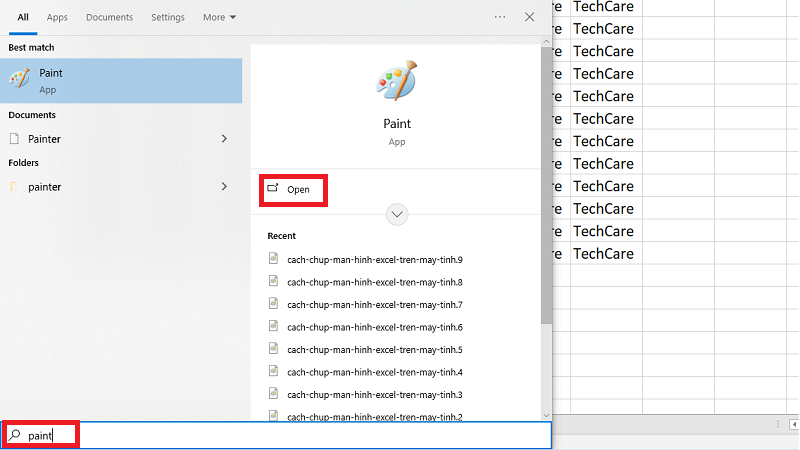Select the Paint best match result

[121, 80]
